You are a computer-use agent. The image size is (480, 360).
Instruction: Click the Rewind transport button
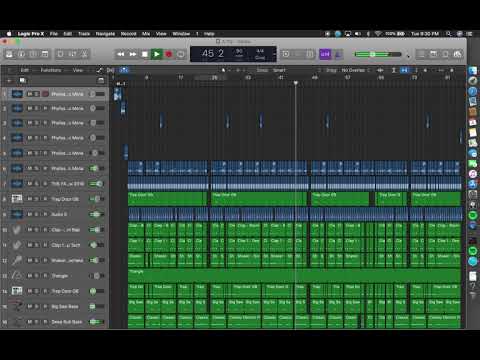(x=121, y=54)
